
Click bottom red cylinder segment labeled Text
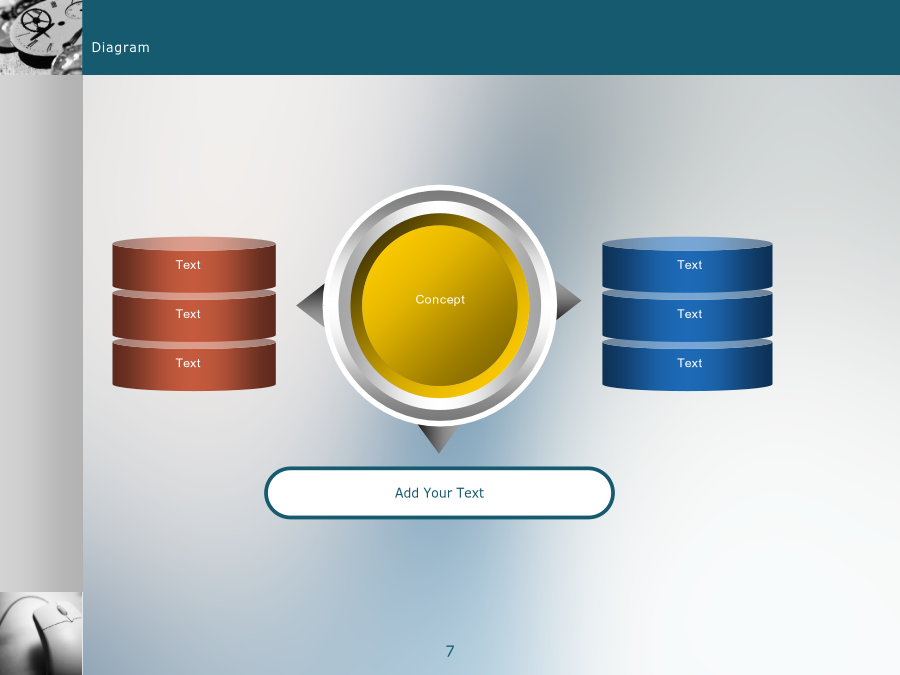(194, 364)
